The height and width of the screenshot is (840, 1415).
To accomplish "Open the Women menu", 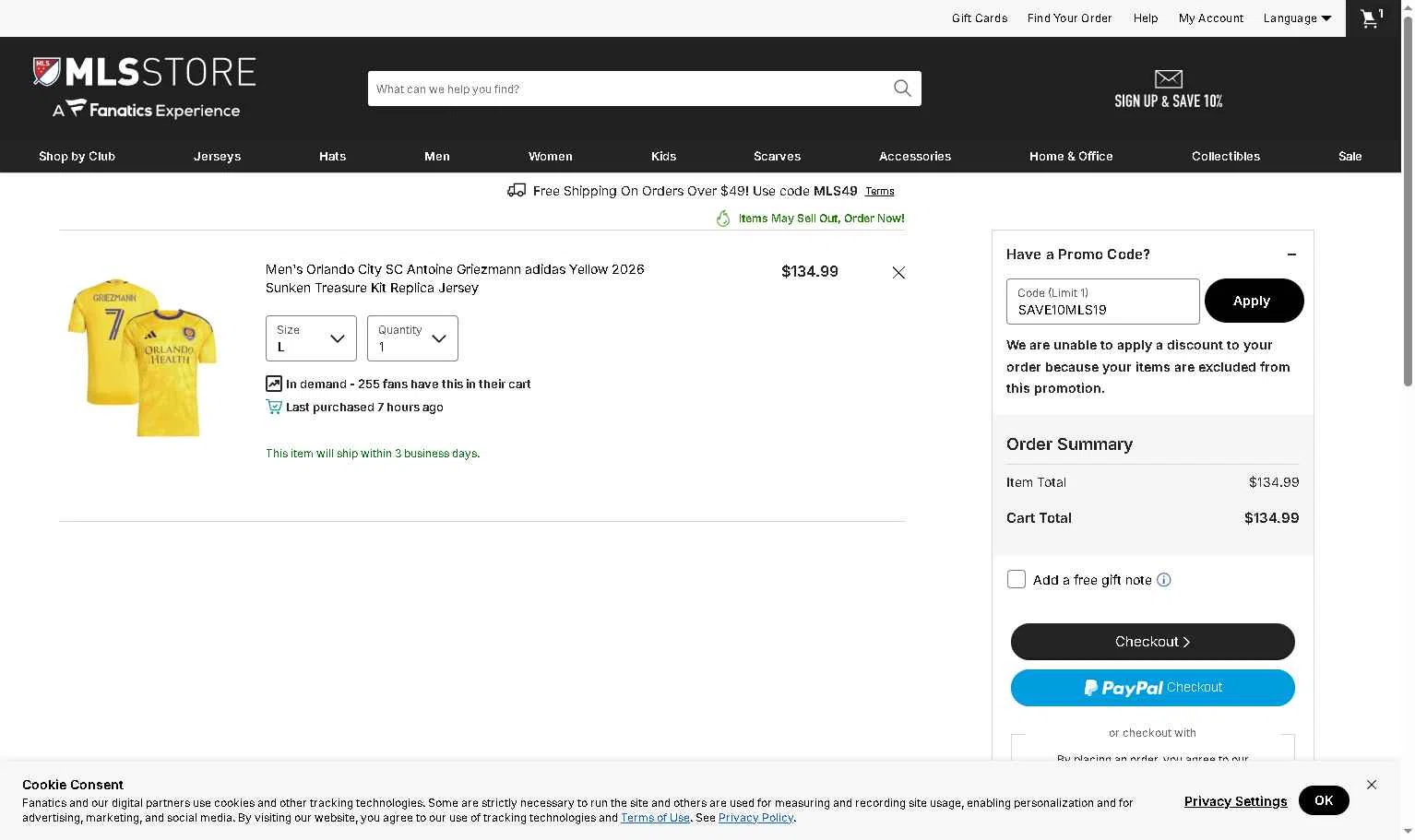I will pos(551,157).
